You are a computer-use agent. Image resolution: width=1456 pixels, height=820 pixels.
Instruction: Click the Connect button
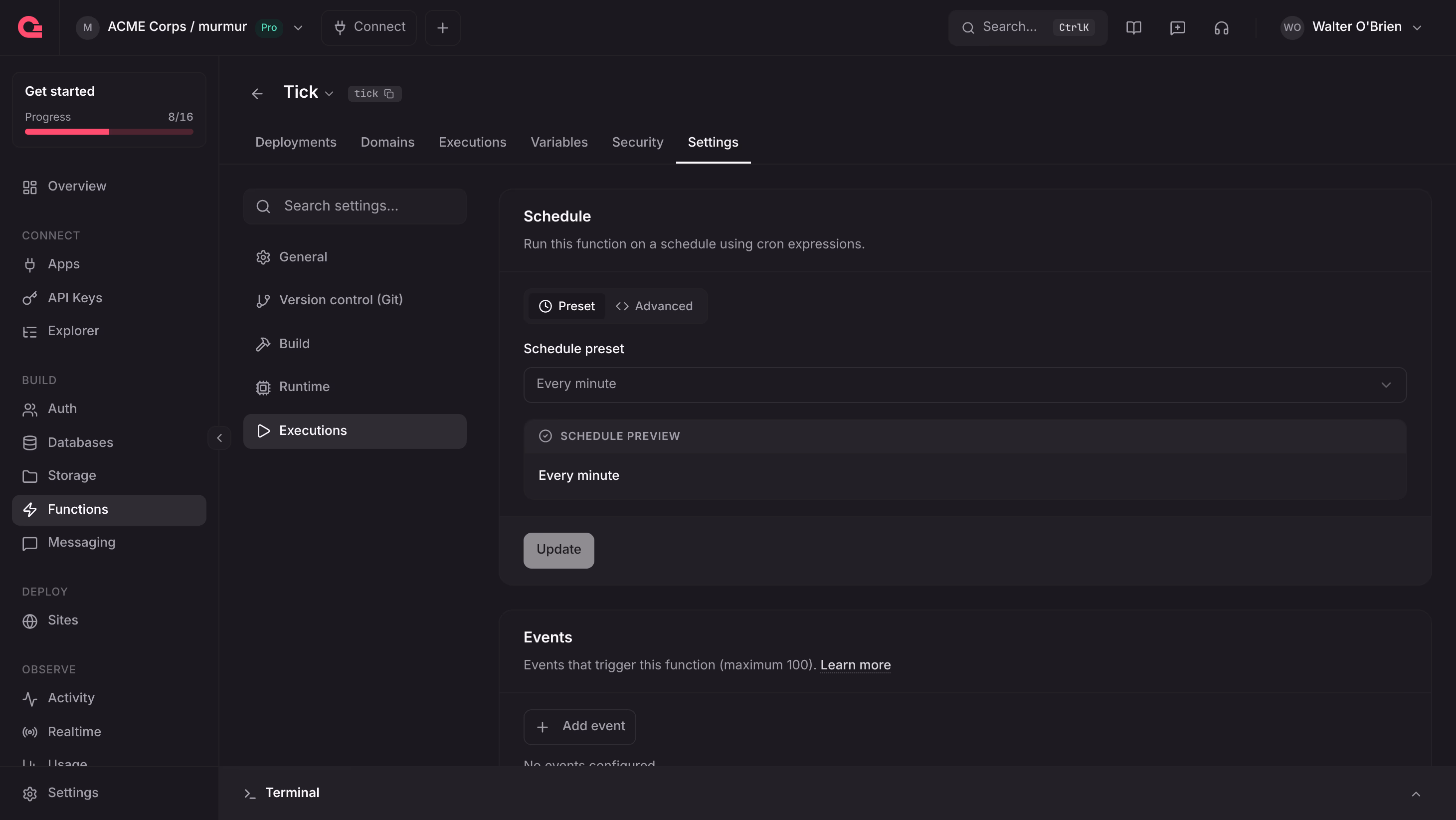[369, 27]
